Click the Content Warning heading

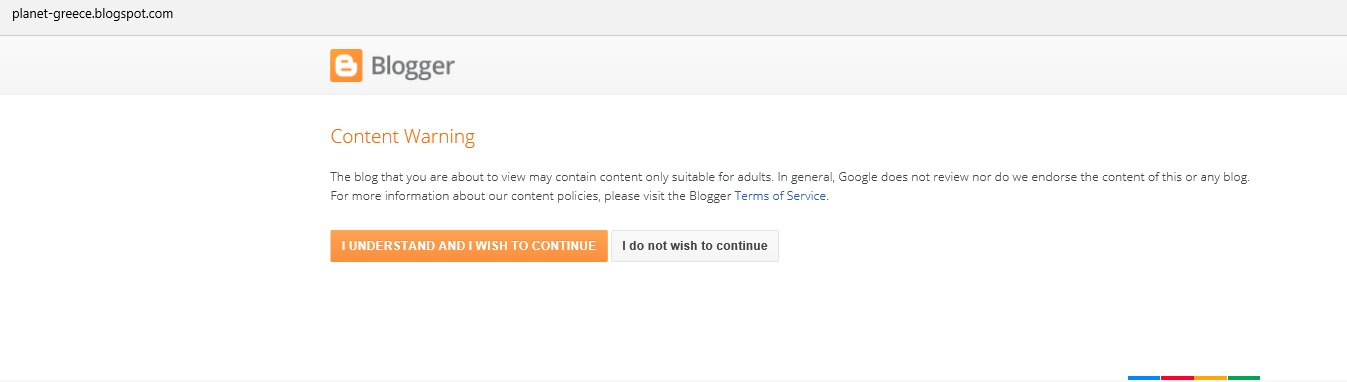pyautogui.click(x=403, y=137)
